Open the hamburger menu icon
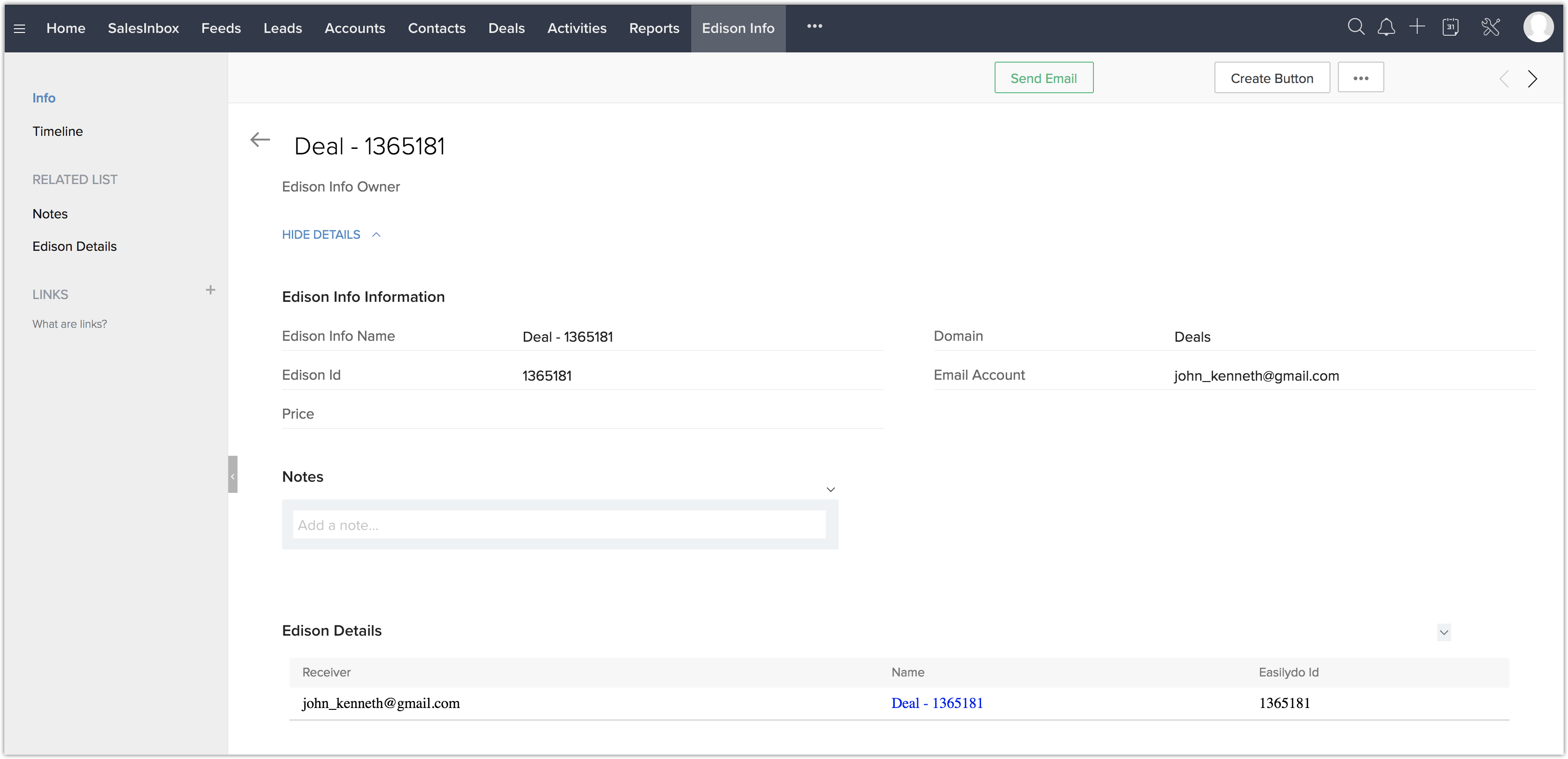The width and height of the screenshot is (1568, 759). pyautogui.click(x=19, y=29)
